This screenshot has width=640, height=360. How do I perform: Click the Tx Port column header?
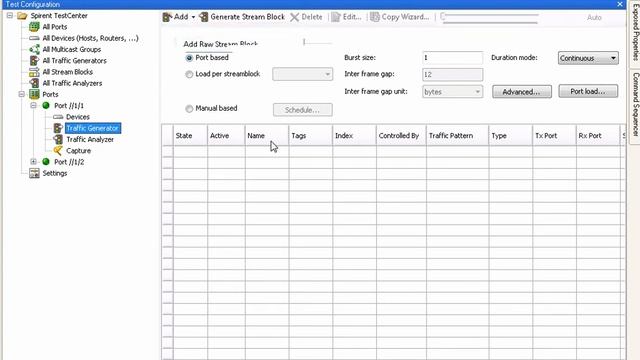coord(554,136)
